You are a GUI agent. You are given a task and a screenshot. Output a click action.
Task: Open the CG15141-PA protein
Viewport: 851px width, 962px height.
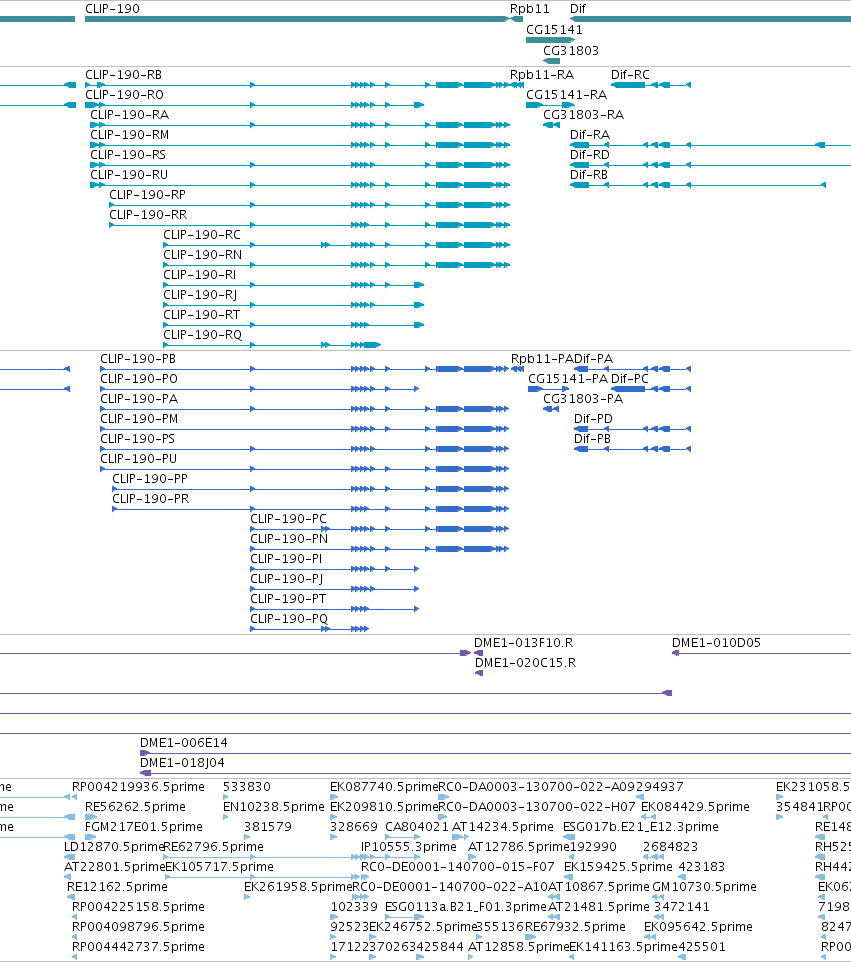click(549, 389)
